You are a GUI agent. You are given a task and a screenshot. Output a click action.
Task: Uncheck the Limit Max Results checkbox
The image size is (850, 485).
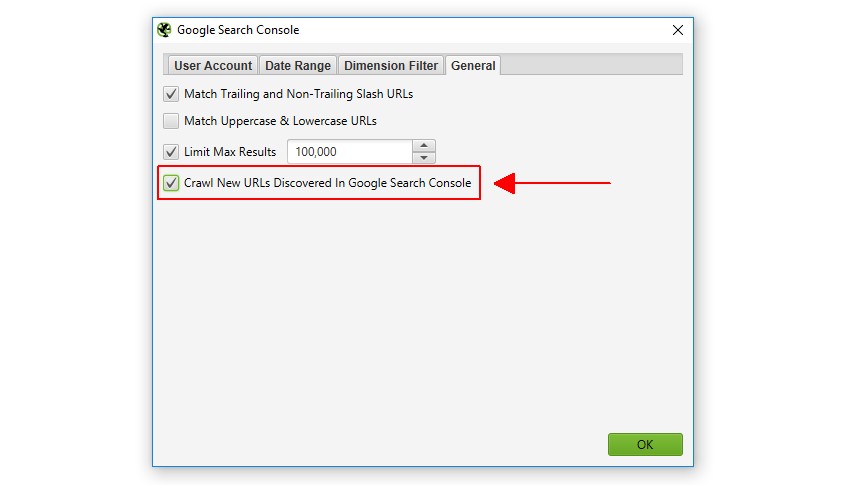coord(171,152)
